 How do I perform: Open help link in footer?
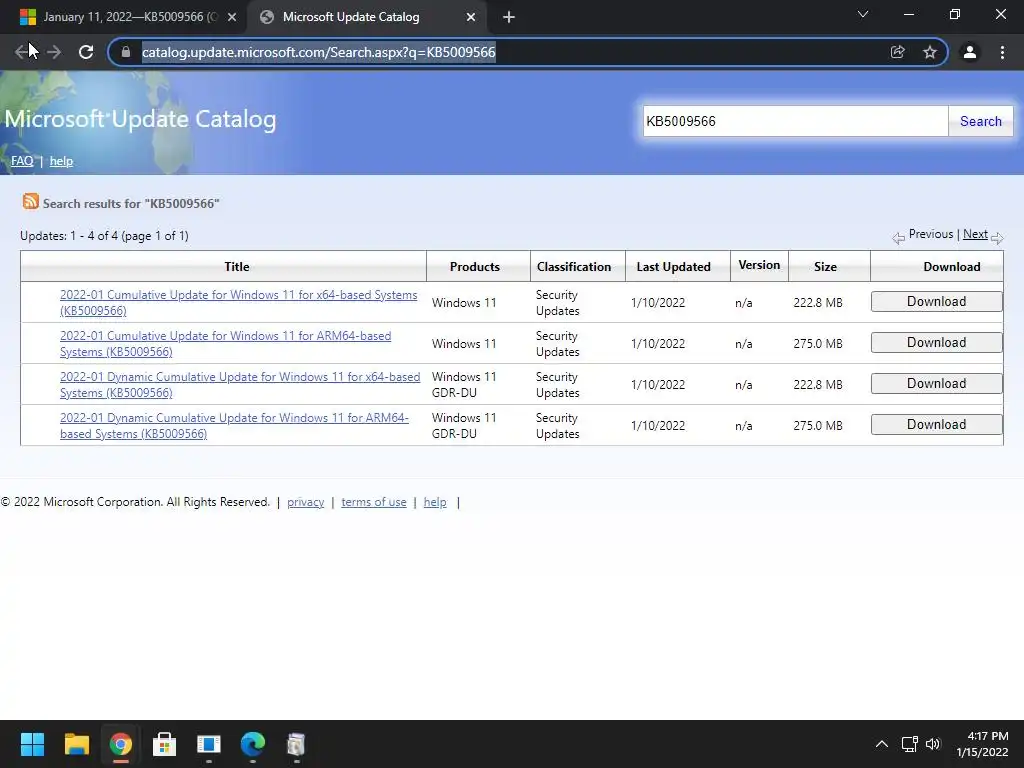click(435, 502)
